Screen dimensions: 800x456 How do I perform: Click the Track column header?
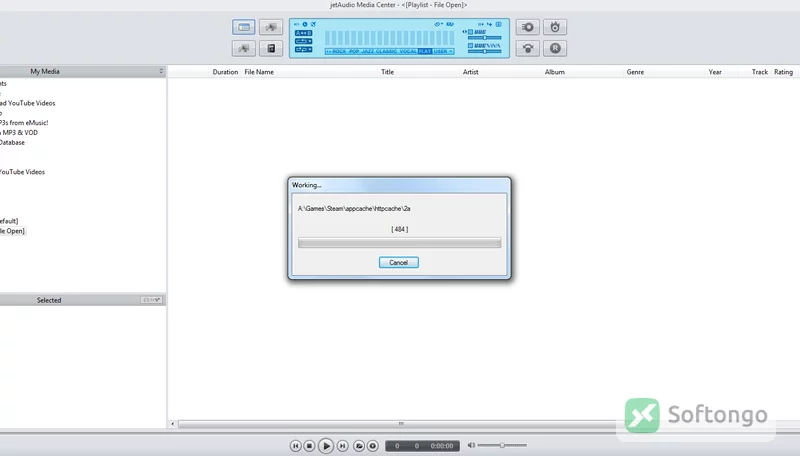760,72
